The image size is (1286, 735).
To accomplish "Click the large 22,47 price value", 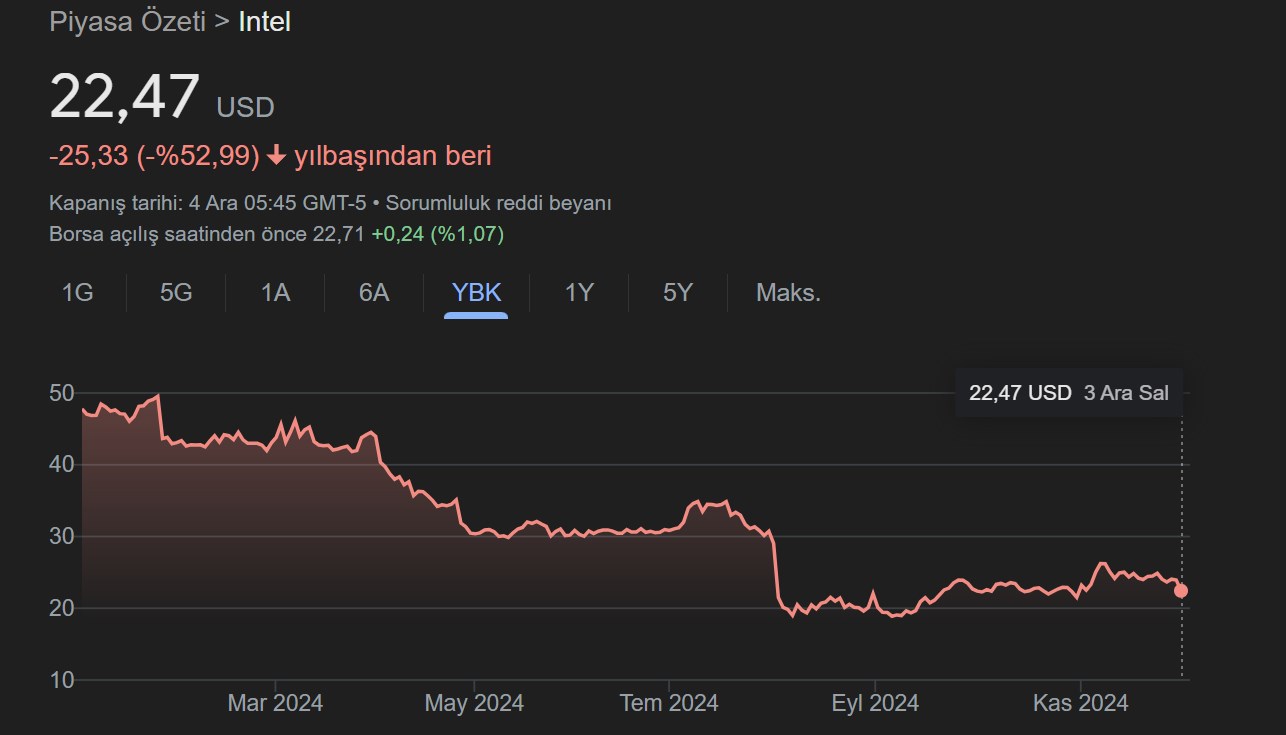I will 125,98.
